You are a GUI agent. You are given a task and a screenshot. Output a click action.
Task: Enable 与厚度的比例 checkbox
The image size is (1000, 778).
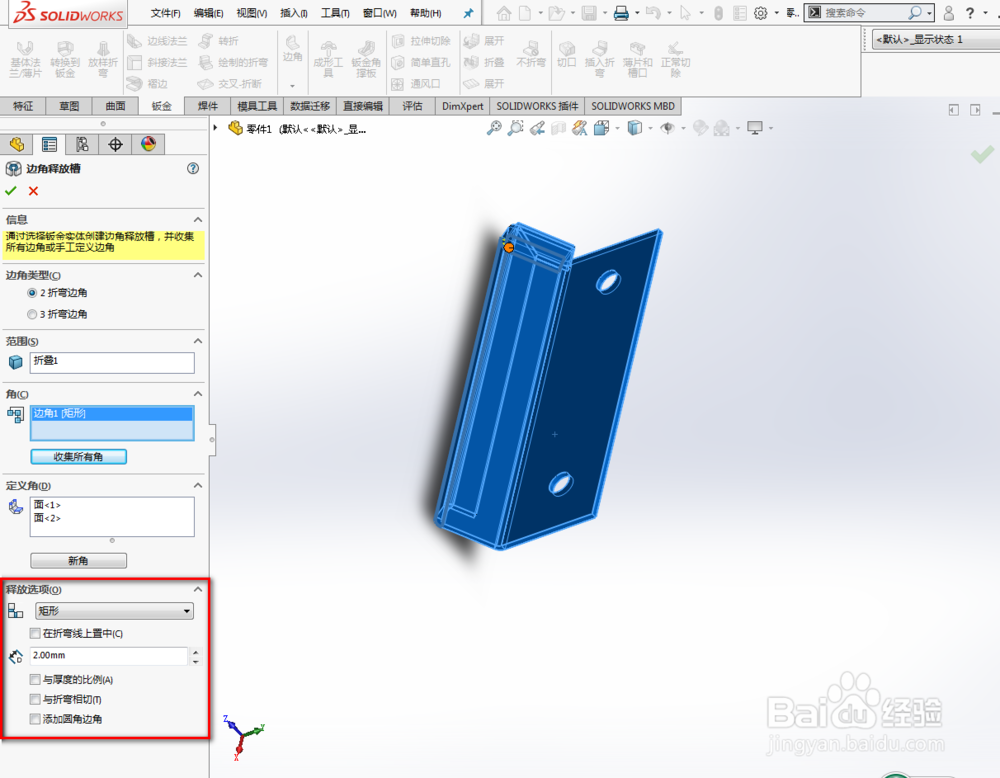point(35,680)
